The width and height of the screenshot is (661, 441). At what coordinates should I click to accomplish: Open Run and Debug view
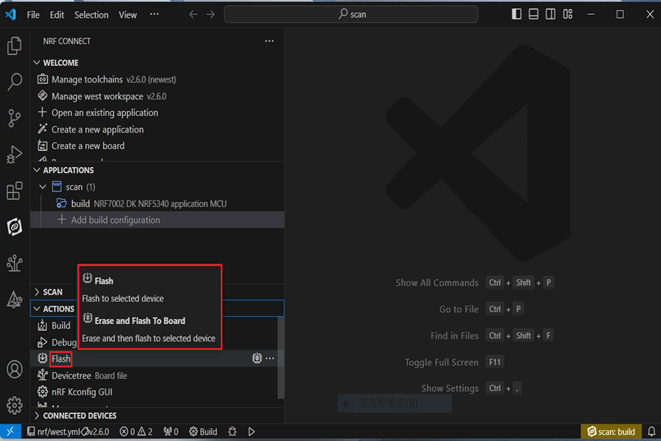coord(15,154)
